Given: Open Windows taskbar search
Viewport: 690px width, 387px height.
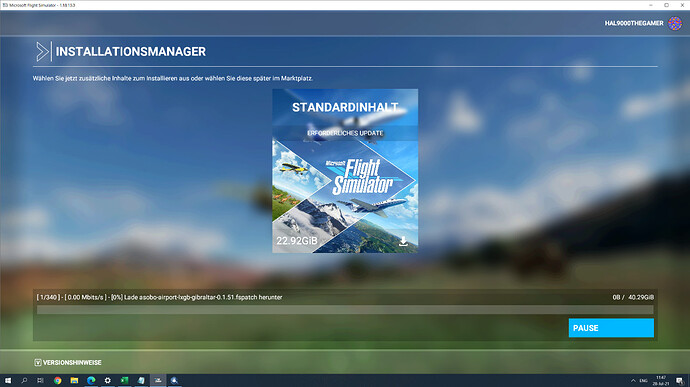Looking at the screenshot, I should [24, 380].
